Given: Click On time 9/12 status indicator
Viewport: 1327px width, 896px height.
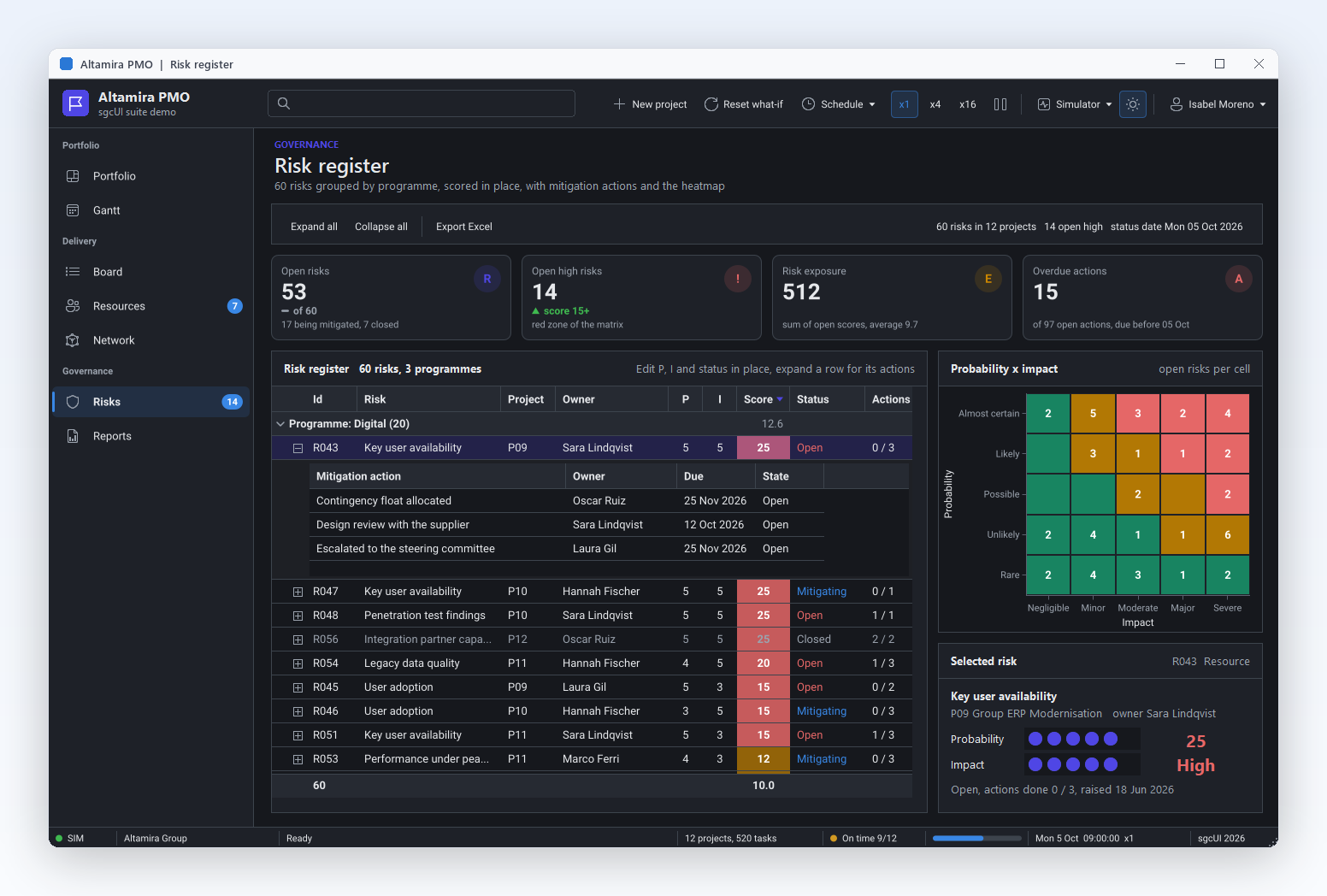Looking at the screenshot, I should click(864, 839).
